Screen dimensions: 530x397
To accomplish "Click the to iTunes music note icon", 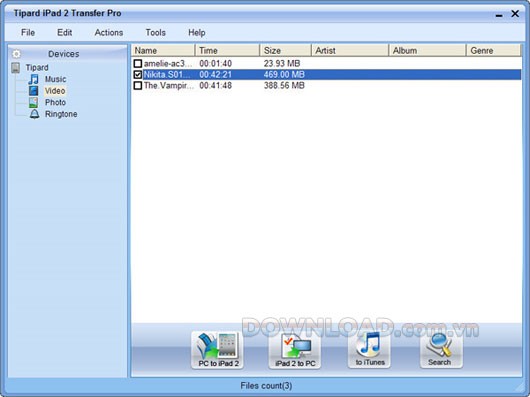I will tap(369, 349).
